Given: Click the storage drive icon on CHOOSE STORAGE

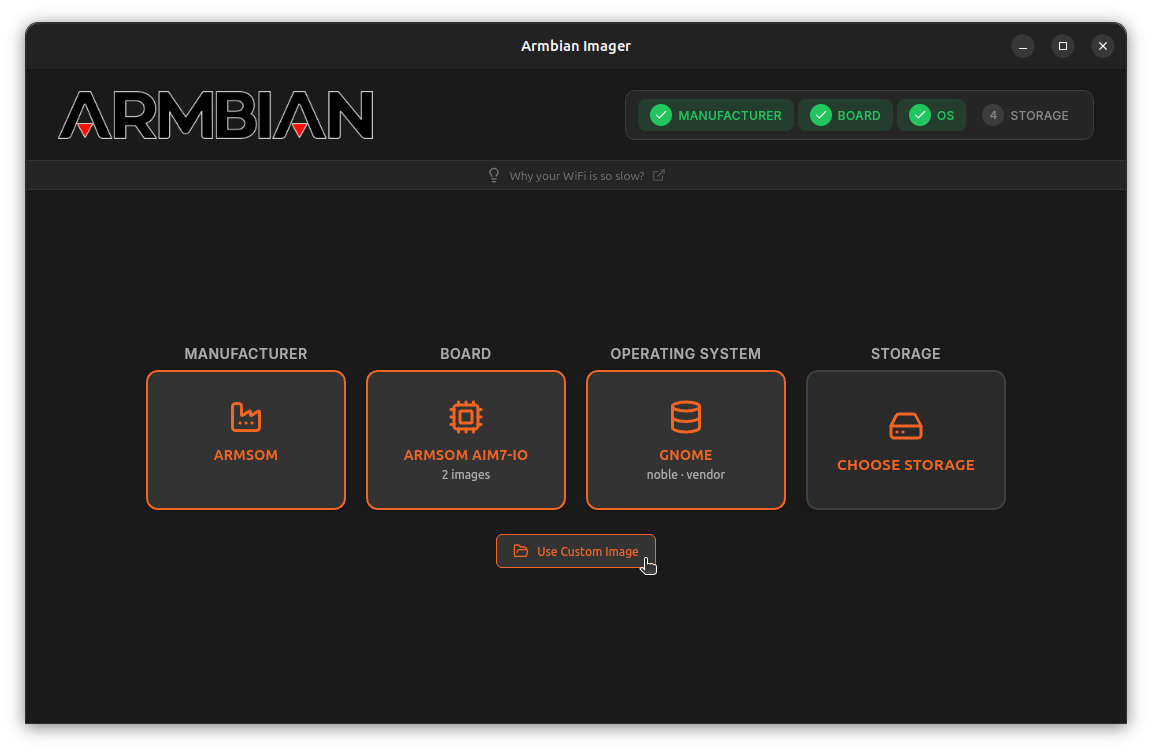Looking at the screenshot, I should tap(905, 424).
